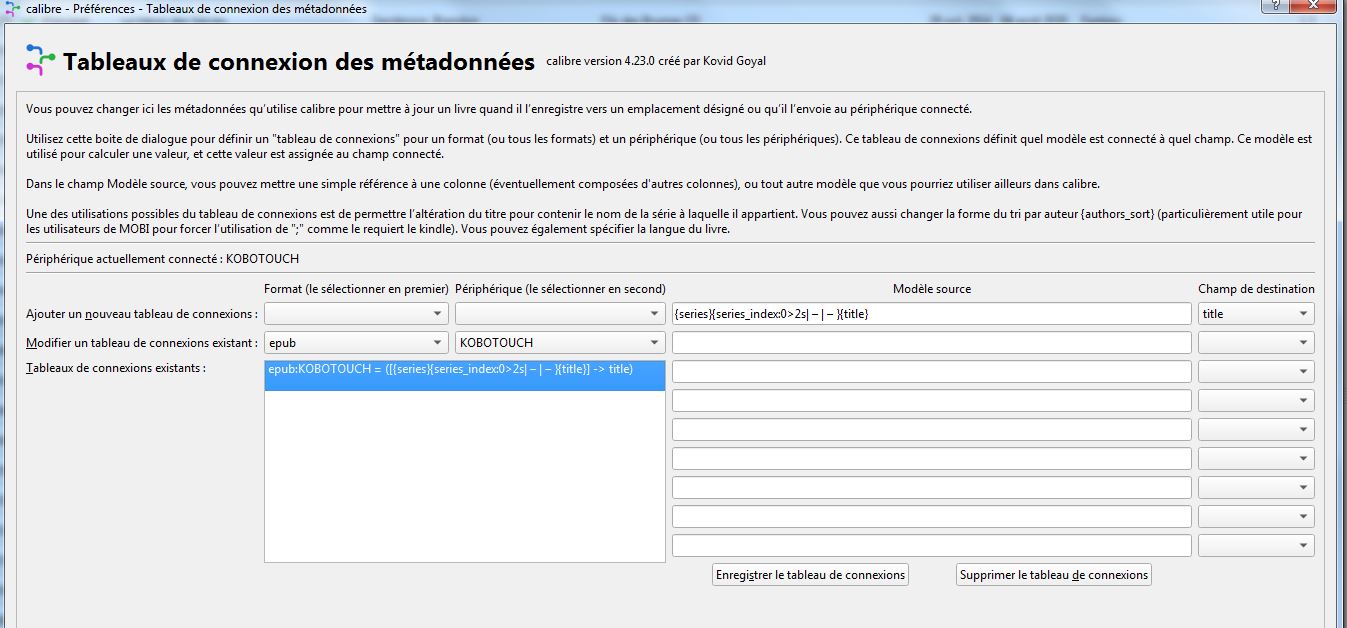Click the 'Format (le sélectionner en premier)' header
The image size is (1347, 628).
[x=356, y=289]
